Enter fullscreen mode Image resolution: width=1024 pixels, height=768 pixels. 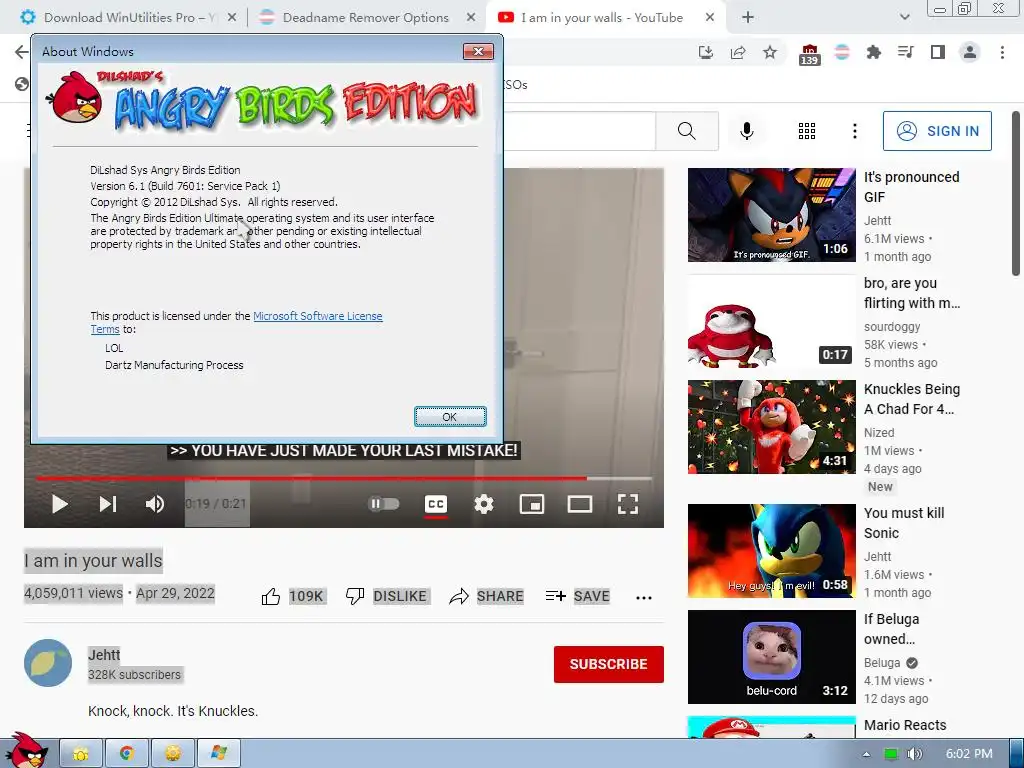pyautogui.click(x=628, y=504)
